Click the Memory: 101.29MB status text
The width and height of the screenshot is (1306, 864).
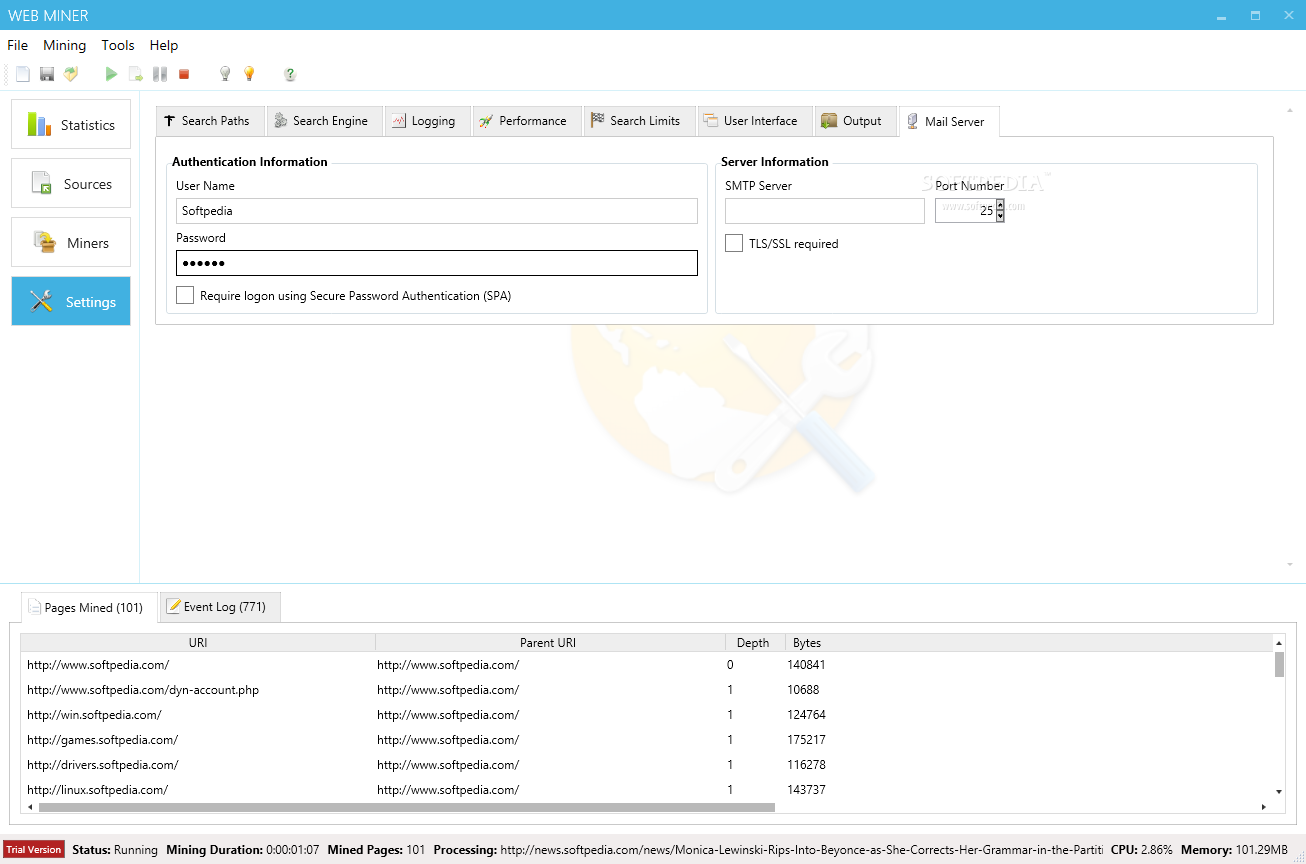(1234, 850)
